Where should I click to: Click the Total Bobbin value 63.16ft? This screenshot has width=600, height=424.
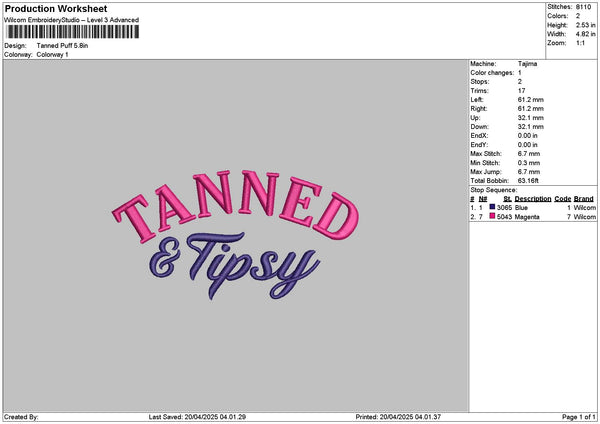pyautogui.click(x=528, y=181)
